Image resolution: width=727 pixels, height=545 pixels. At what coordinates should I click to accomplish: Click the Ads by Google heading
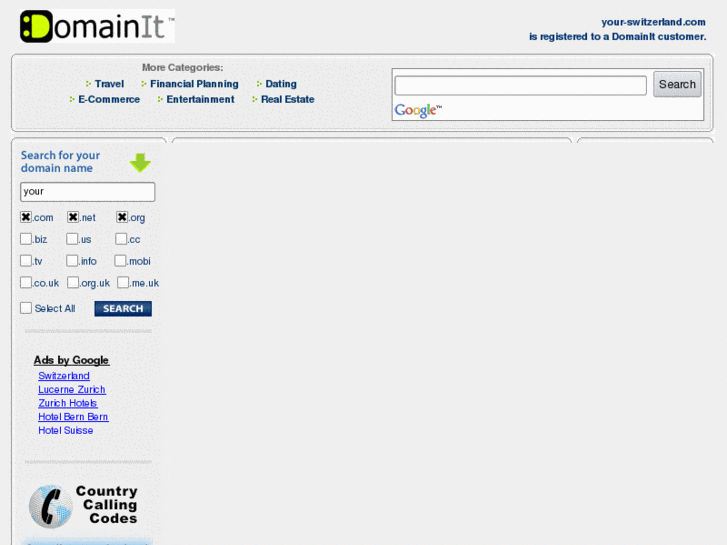pyautogui.click(x=71, y=360)
